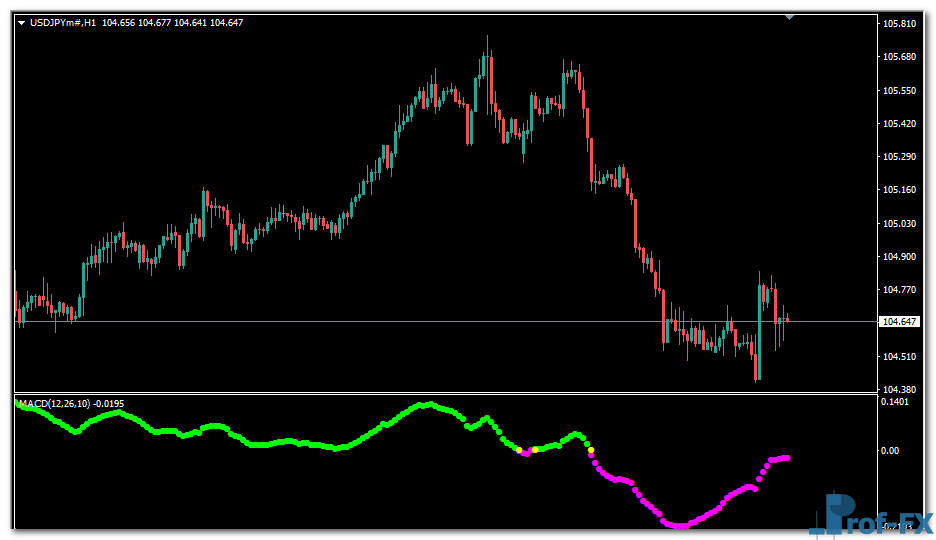Click the 104.380 price scale label
The height and width of the screenshot is (540, 936).
pyautogui.click(x=897, y=390)
